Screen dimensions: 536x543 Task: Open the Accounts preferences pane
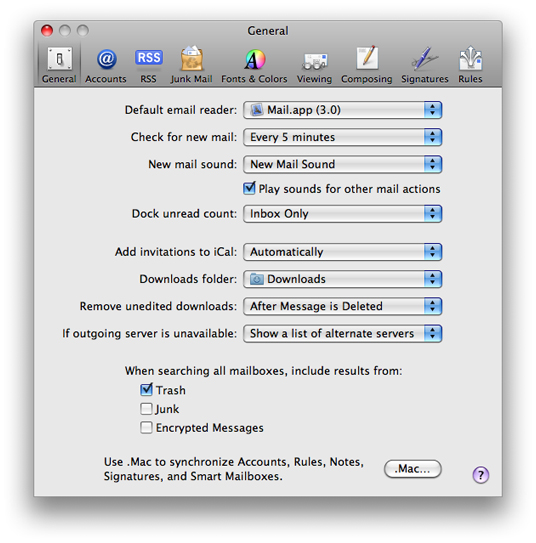click(106, 65)
